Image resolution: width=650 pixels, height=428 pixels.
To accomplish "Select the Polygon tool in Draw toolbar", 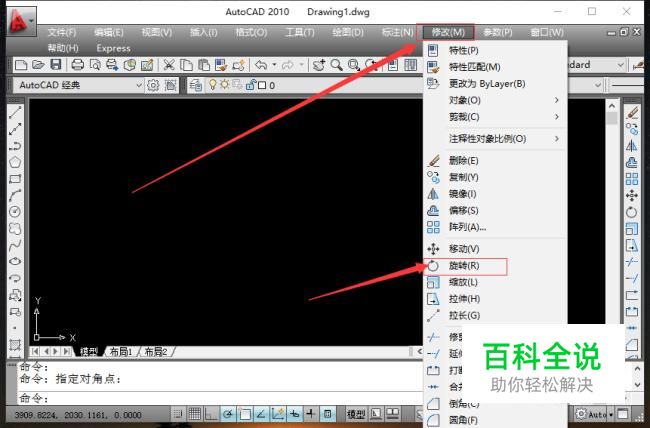I will tap(15, 162).
